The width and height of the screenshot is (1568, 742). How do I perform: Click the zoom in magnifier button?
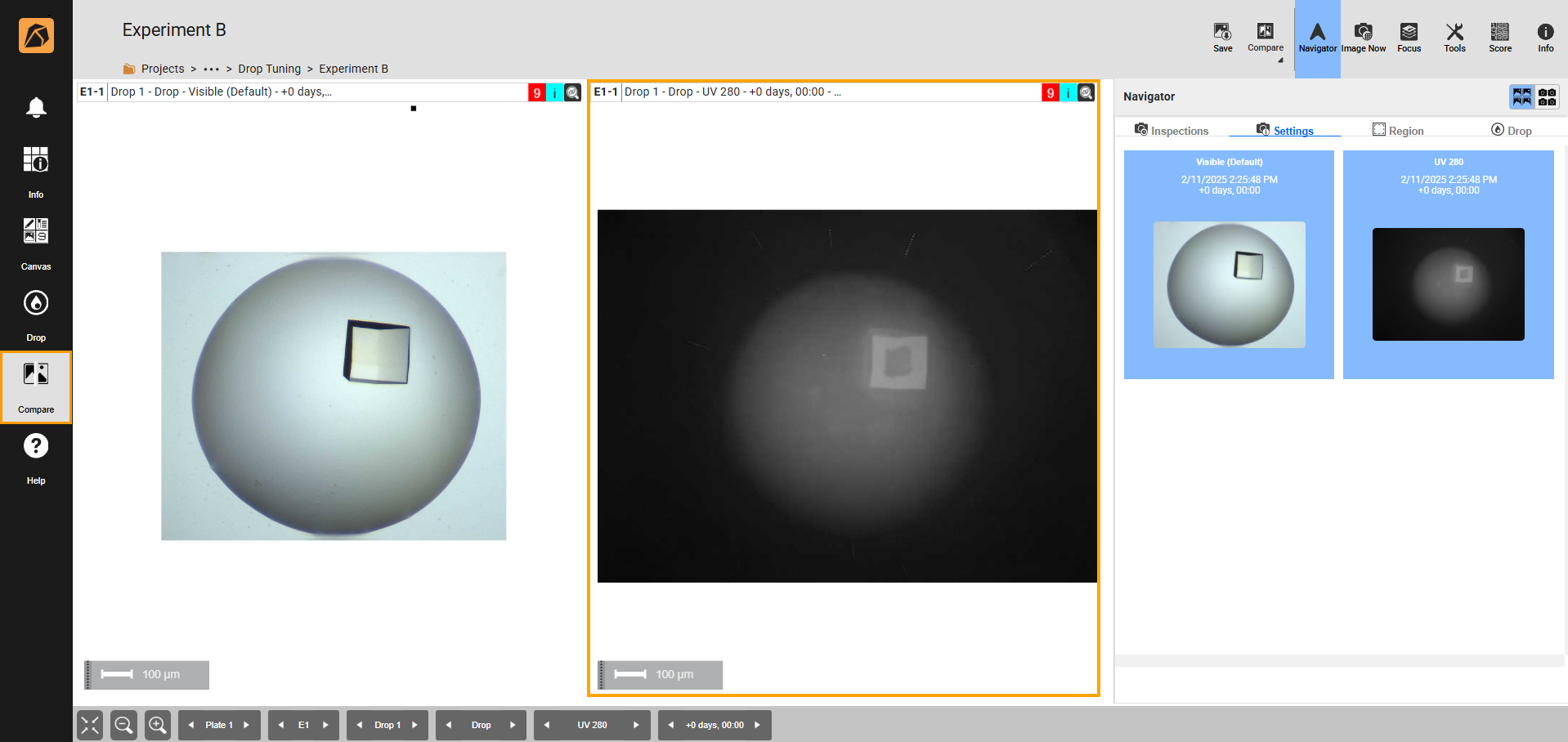pyautogui.click(x=158, y=725)
